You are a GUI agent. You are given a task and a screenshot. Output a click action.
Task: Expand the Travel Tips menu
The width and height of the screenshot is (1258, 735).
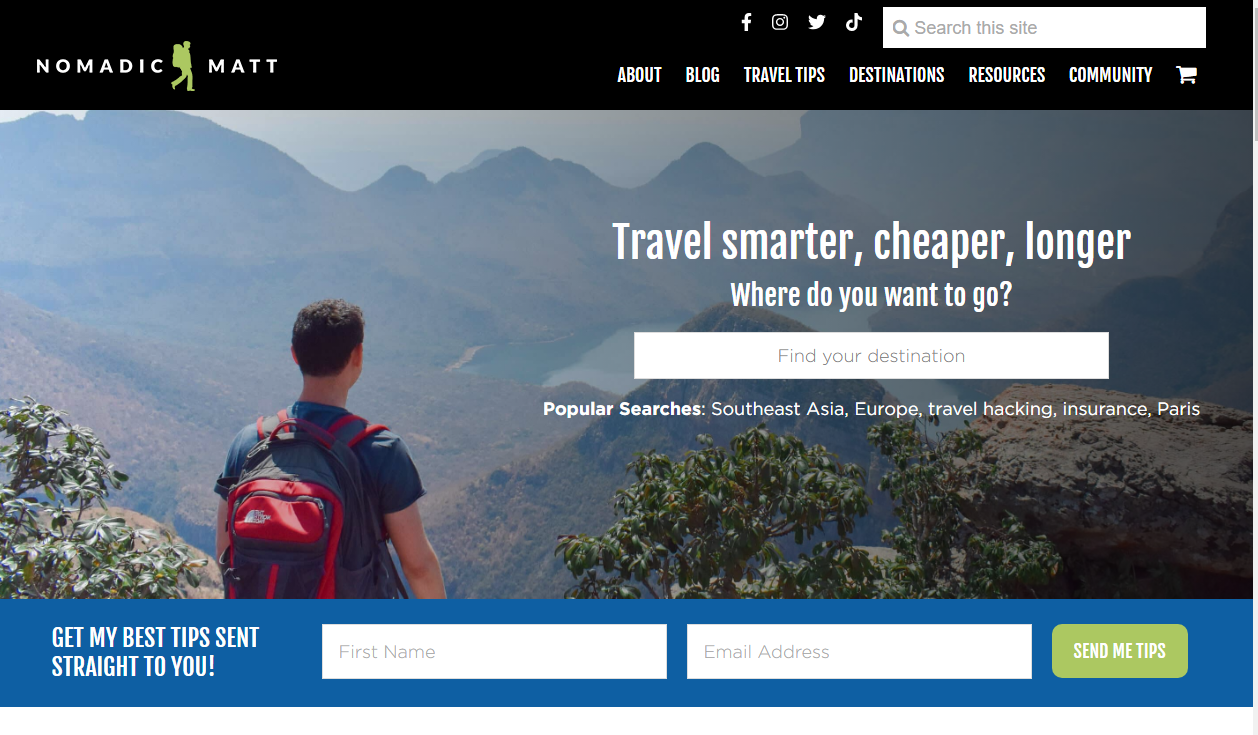784,75
